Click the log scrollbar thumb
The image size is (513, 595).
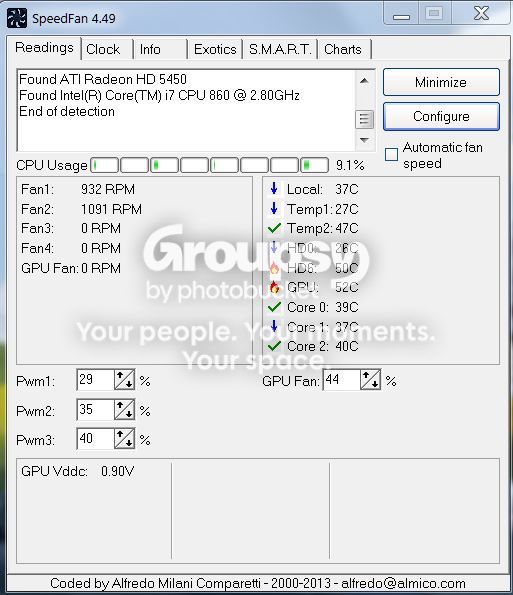click(x=364, y=119)
